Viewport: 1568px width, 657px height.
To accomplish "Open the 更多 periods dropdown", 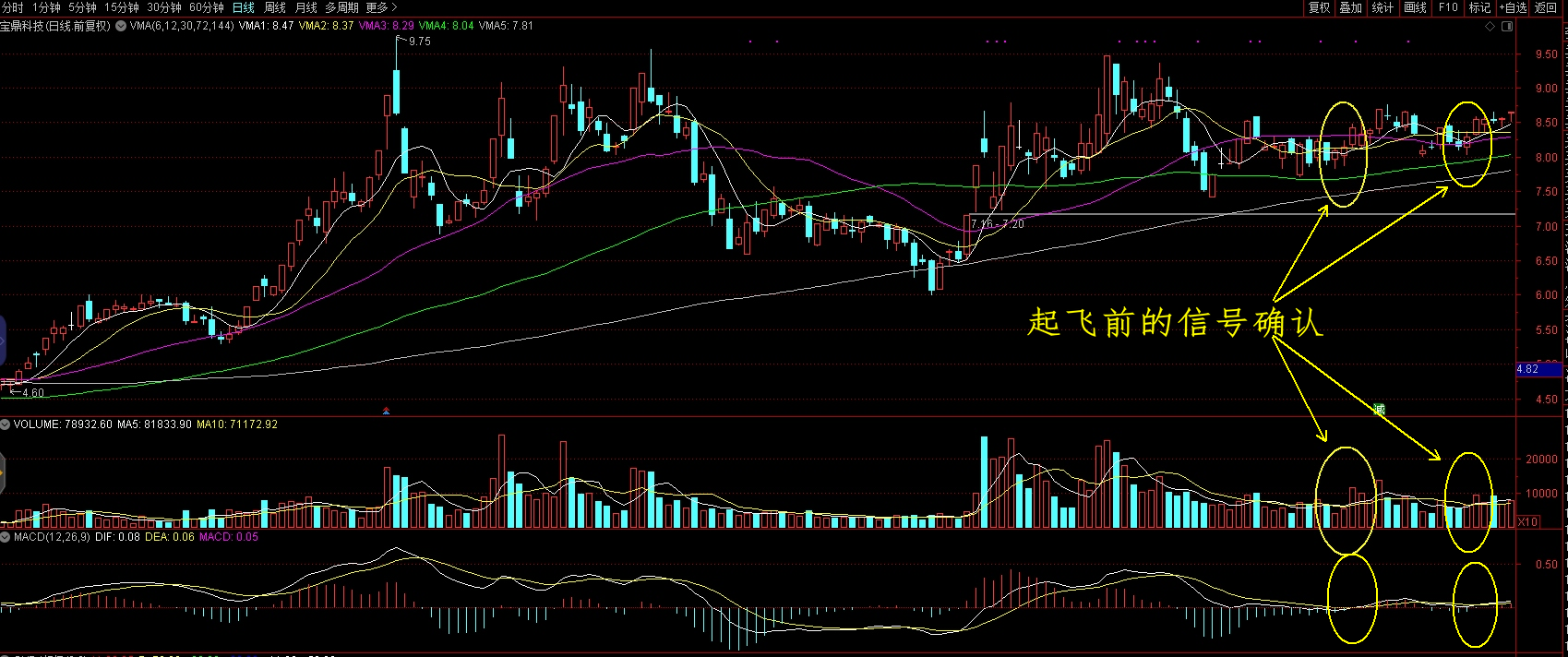I will [380, 7].
